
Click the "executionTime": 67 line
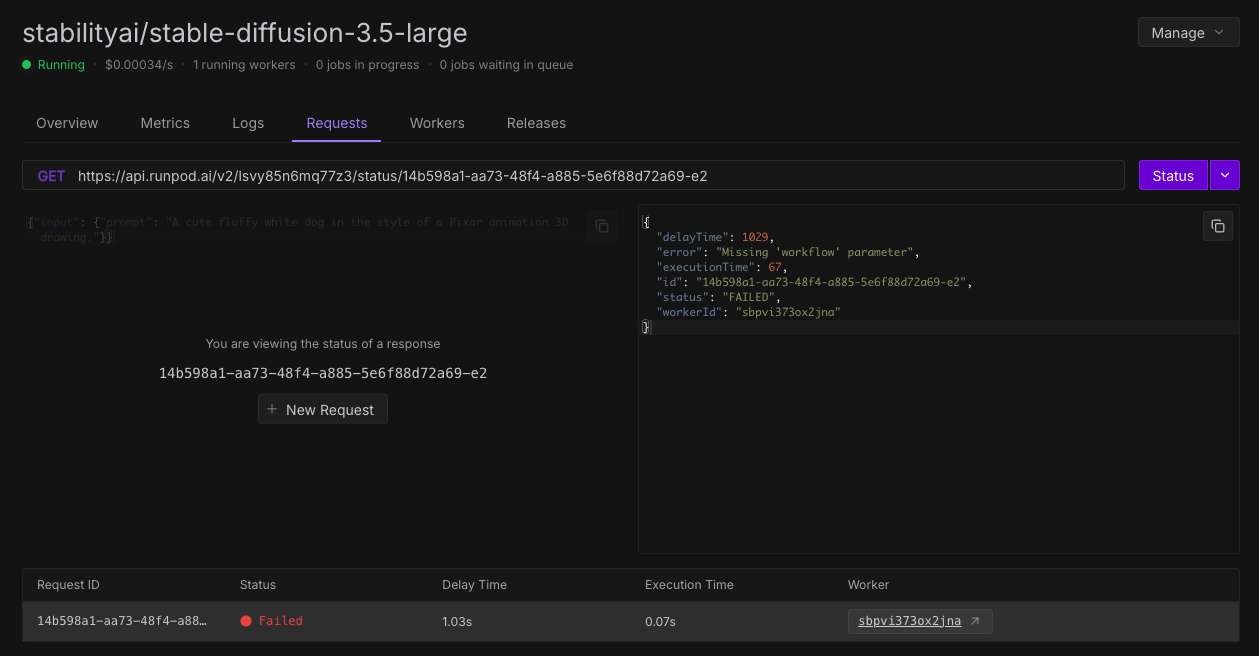(x=722, y=267)
